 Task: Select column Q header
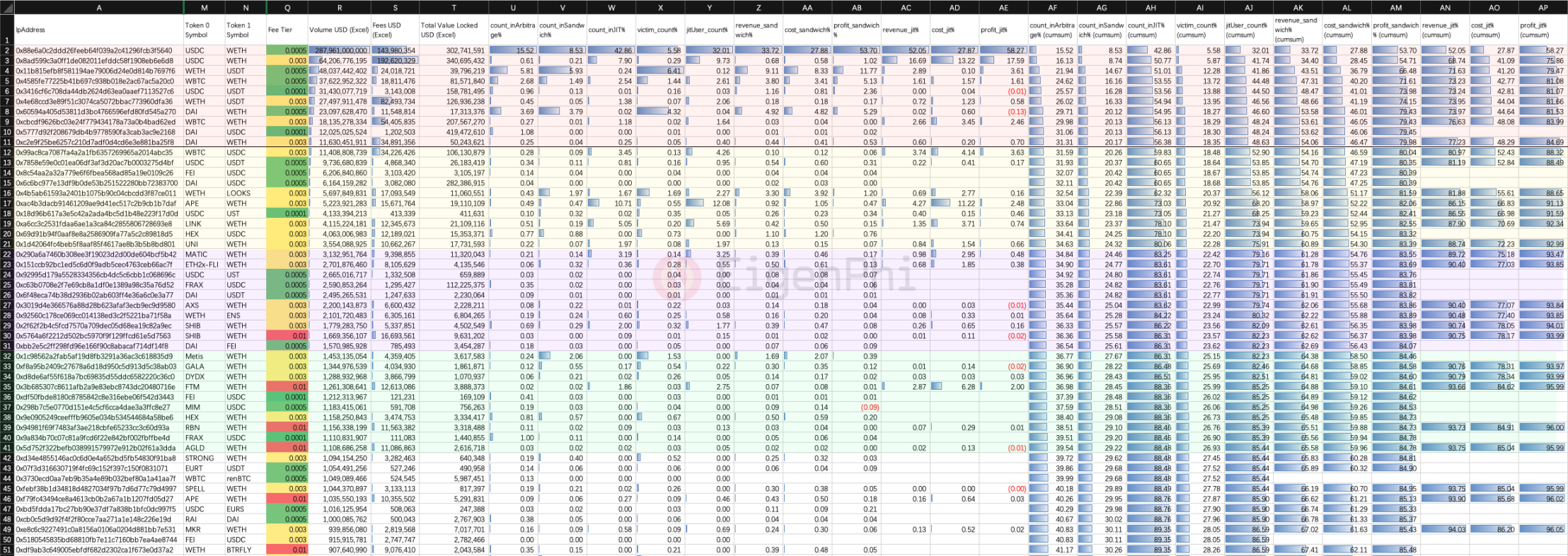tap(287, 7)
